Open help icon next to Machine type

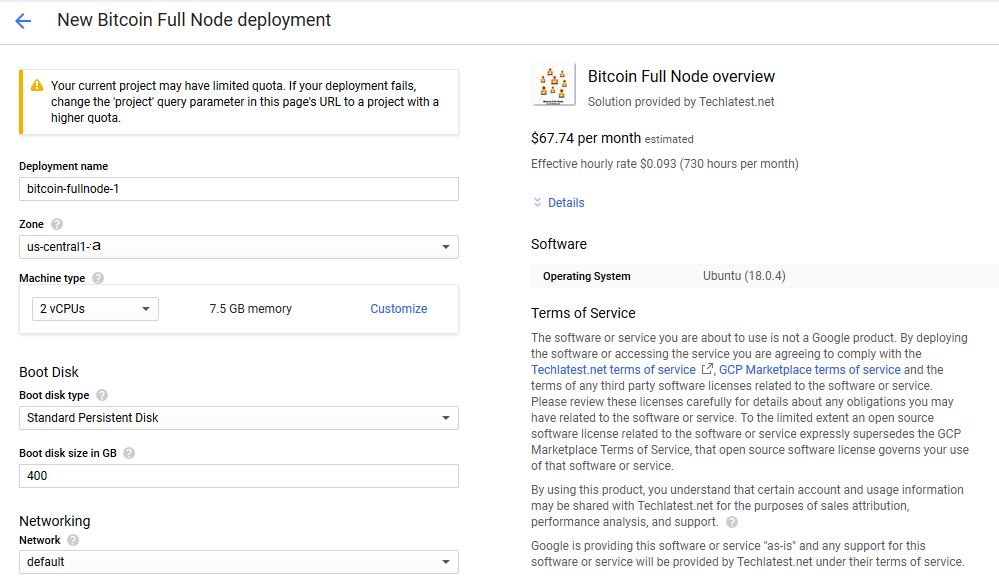click(x=97, y=278)
